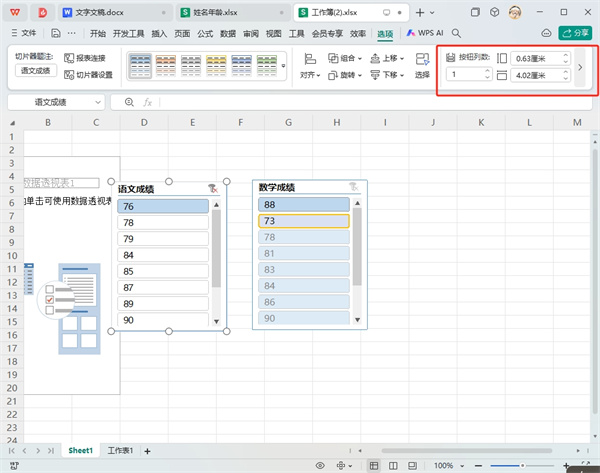
Task: Expand the slicer styles gallery arrow
Action: 284,66
